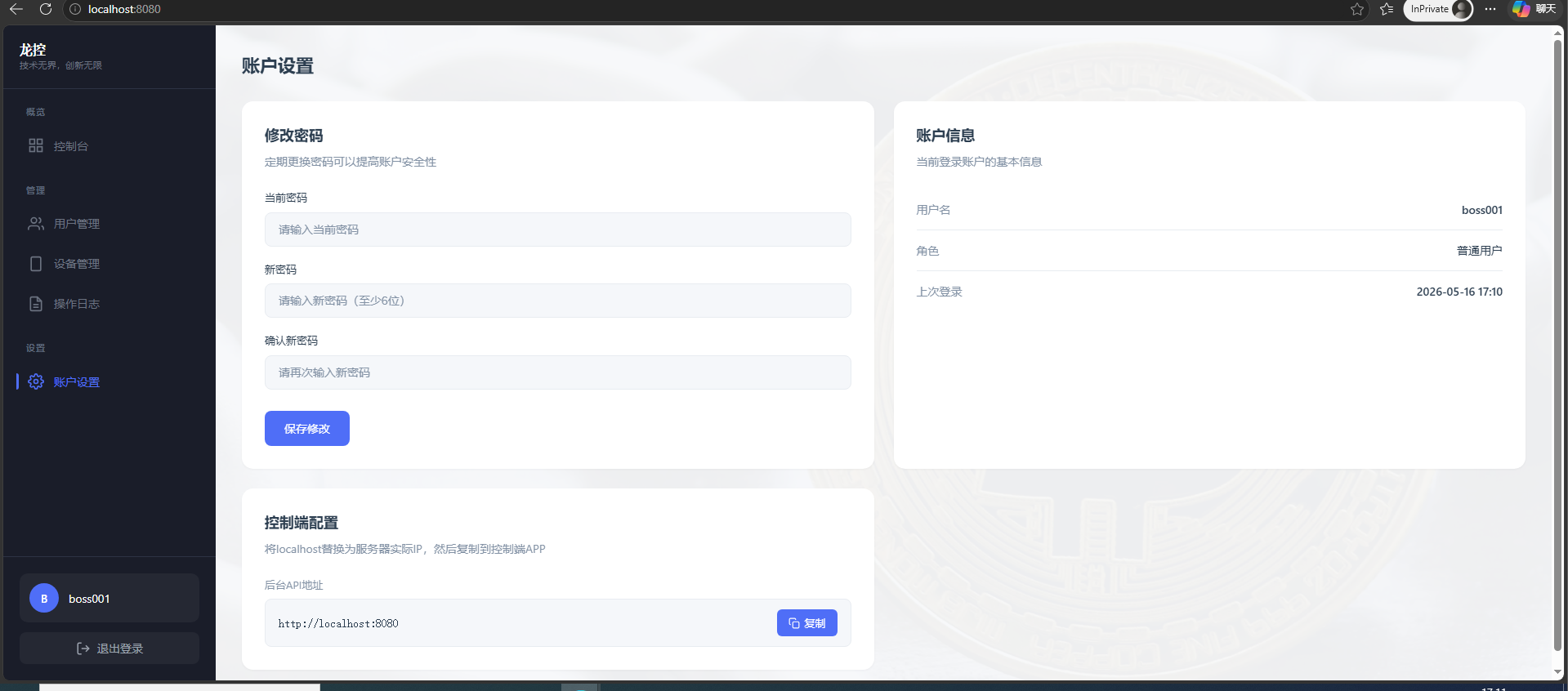Open 设备管理 menu item
1568x691 pixels.
tap(109, 264)
